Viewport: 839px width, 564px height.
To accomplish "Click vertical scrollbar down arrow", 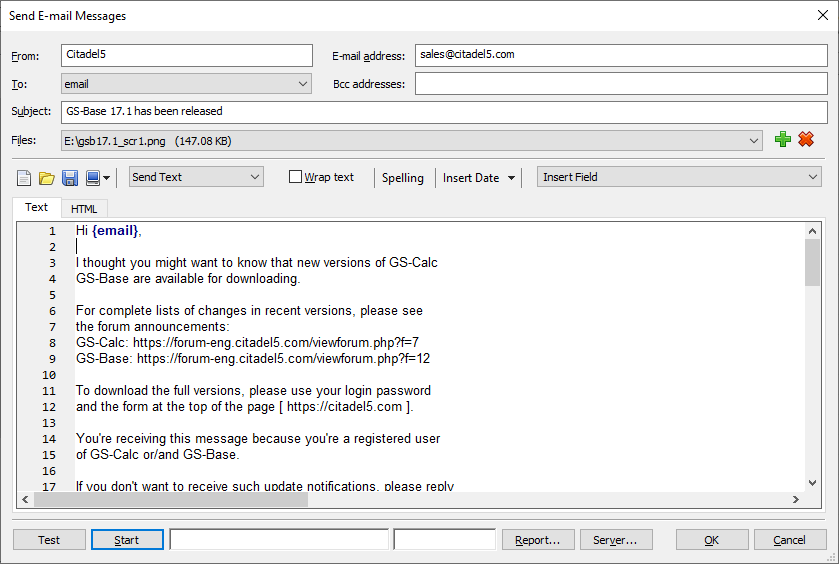I will pyautogui.click(x=812, y=483).
